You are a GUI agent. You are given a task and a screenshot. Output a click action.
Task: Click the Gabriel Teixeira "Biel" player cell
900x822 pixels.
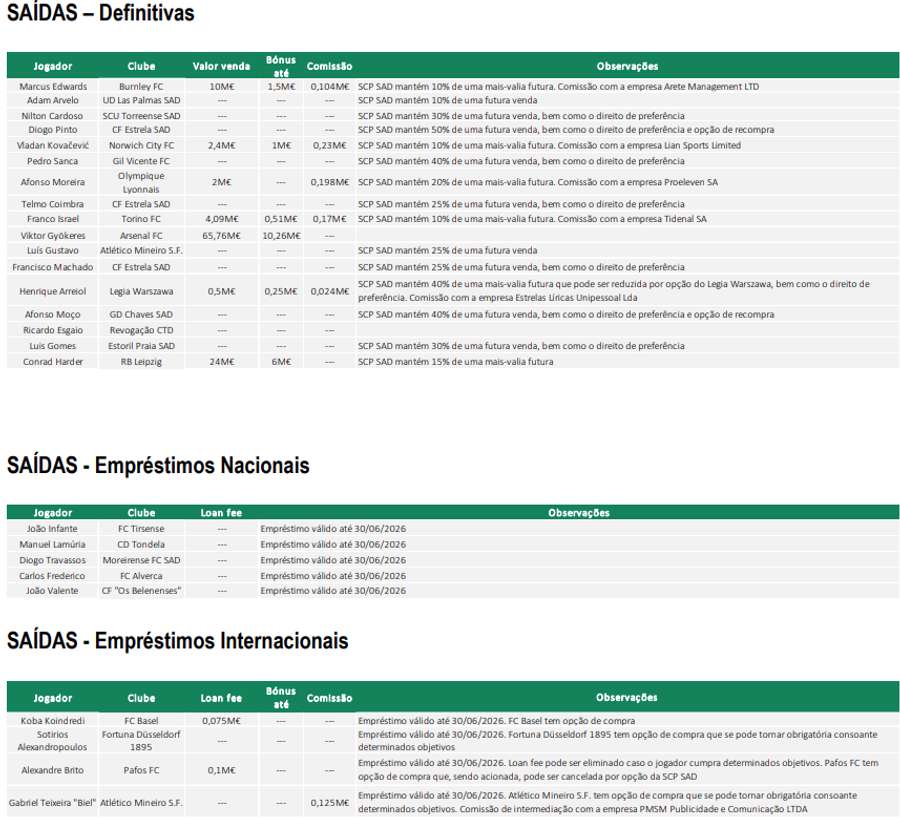tap(53, 802)
